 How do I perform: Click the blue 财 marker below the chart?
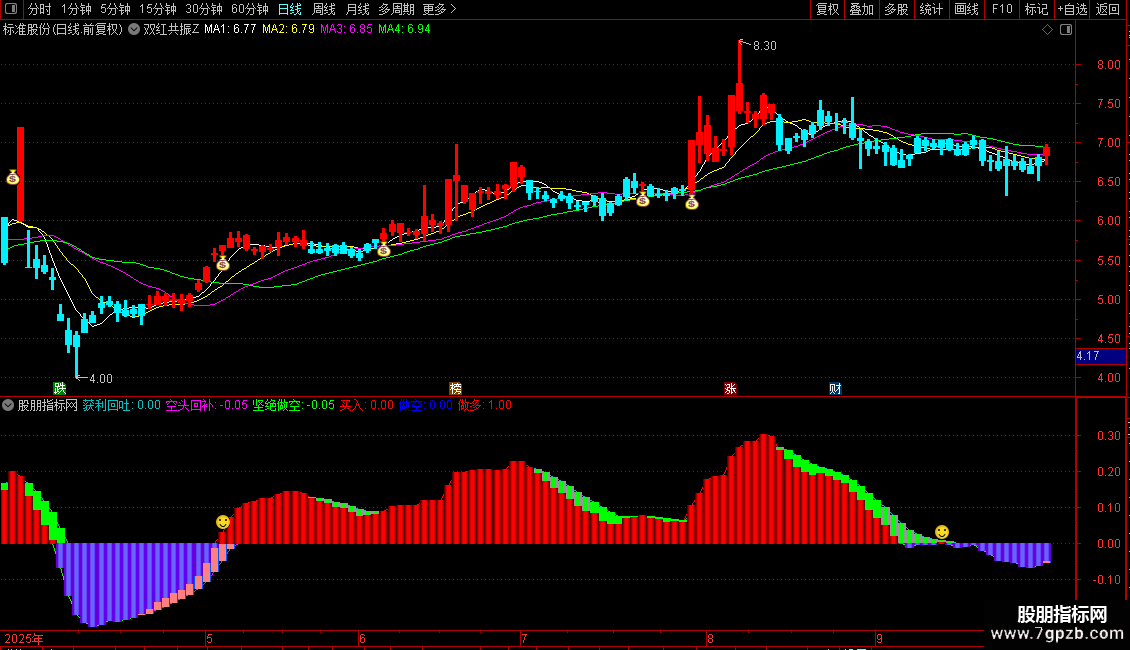tap(835, 388)
